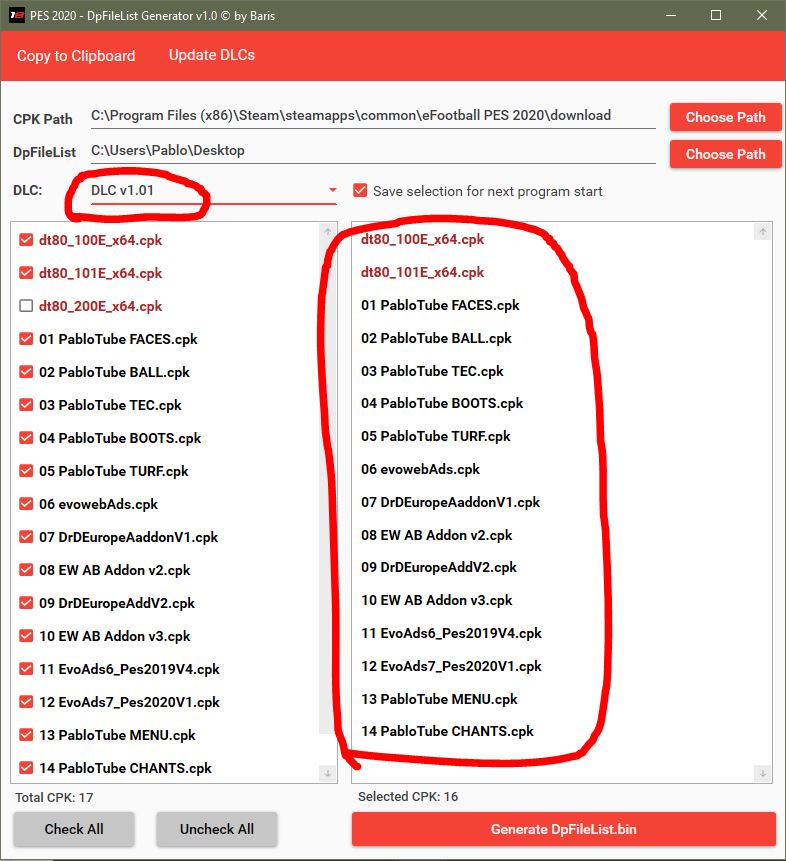Select 11 EvoAds6_Pes2019V4.cpk in selected list
Viewport: 786px width, 861px height.
pyautogui.click(x=451, y=634)
